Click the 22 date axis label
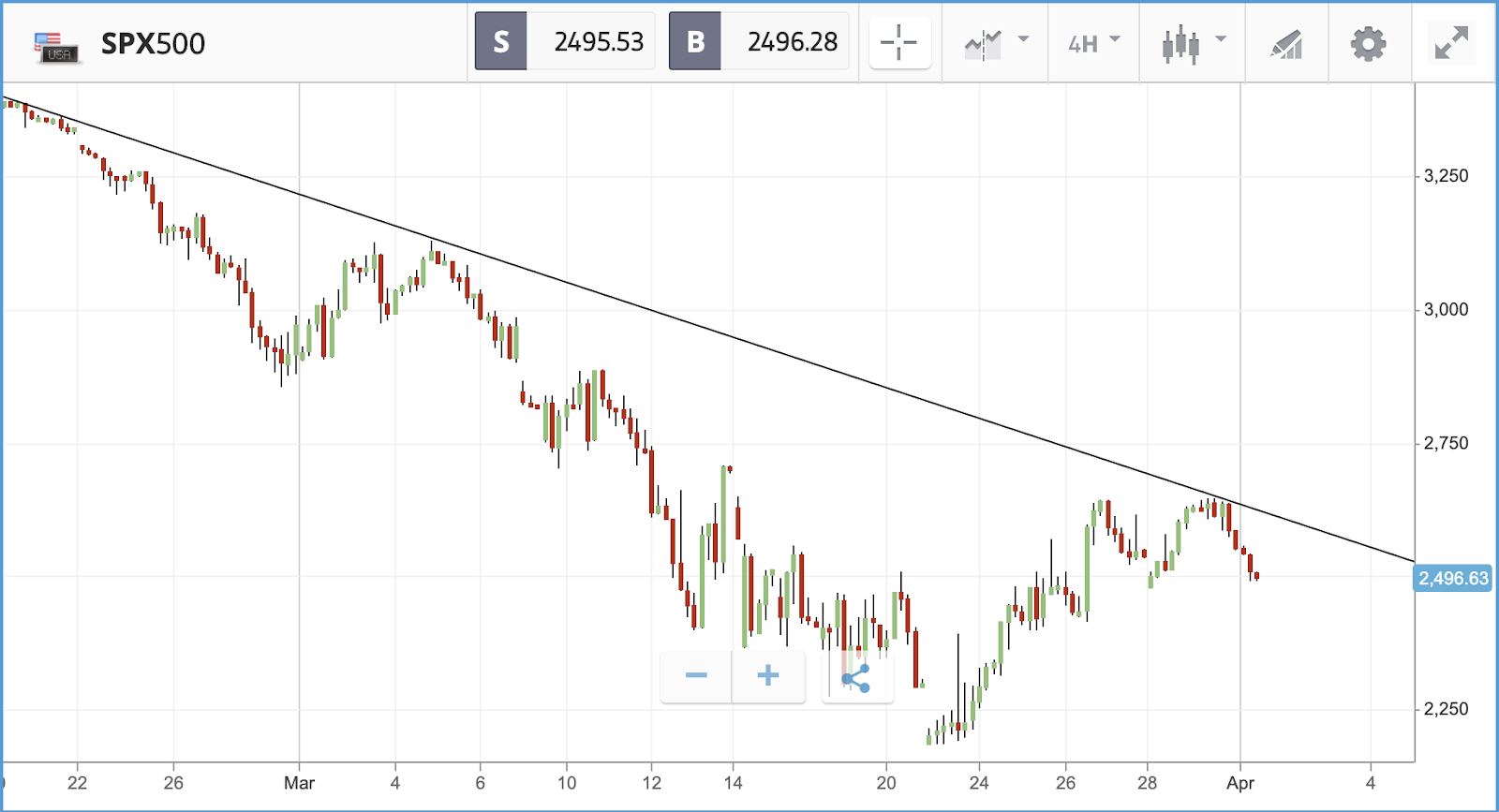The height and width of the screenshot is (812, 1499). tap(77, 783)
